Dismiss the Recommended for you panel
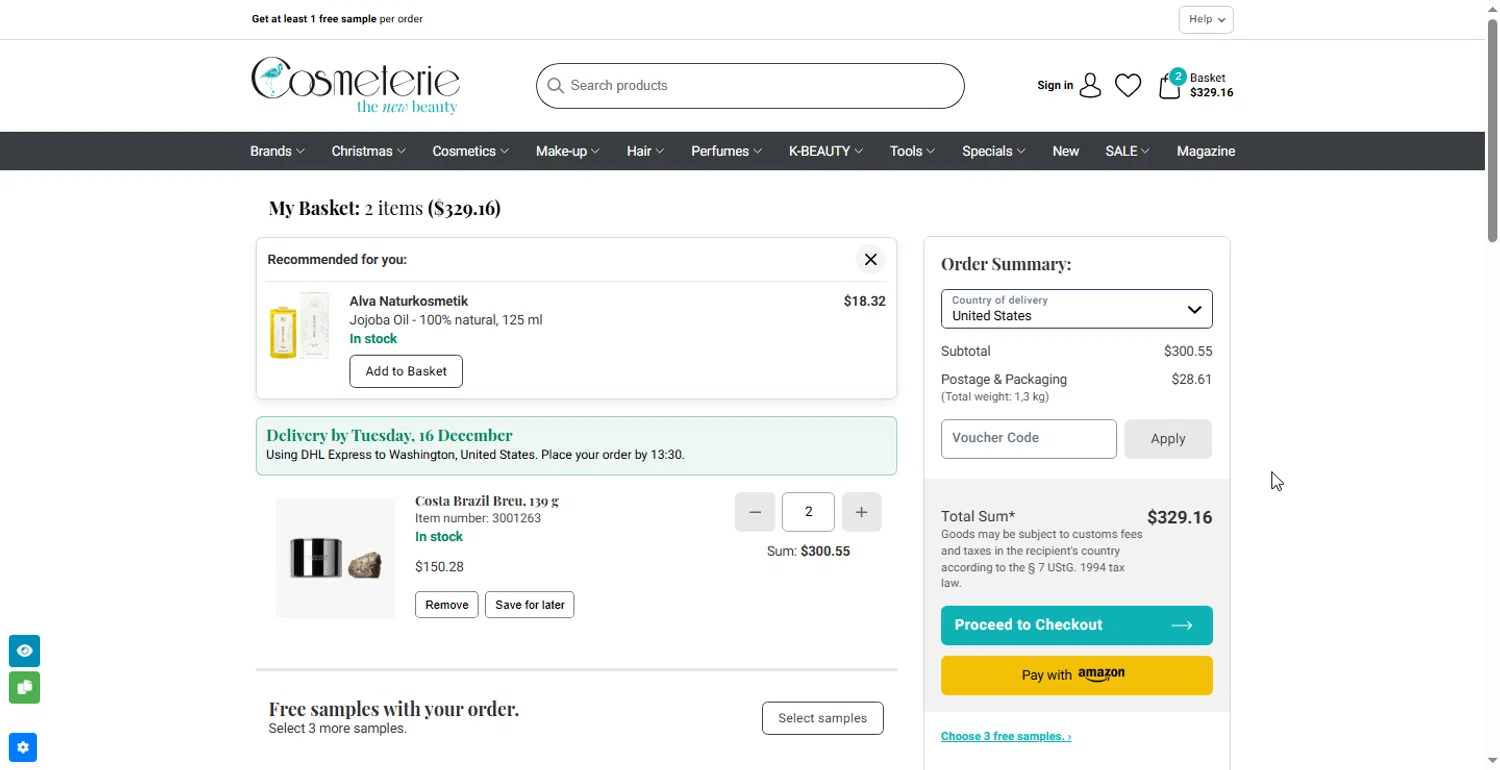The width and height of the screenshot is (1500, 770). pos(871,260)
